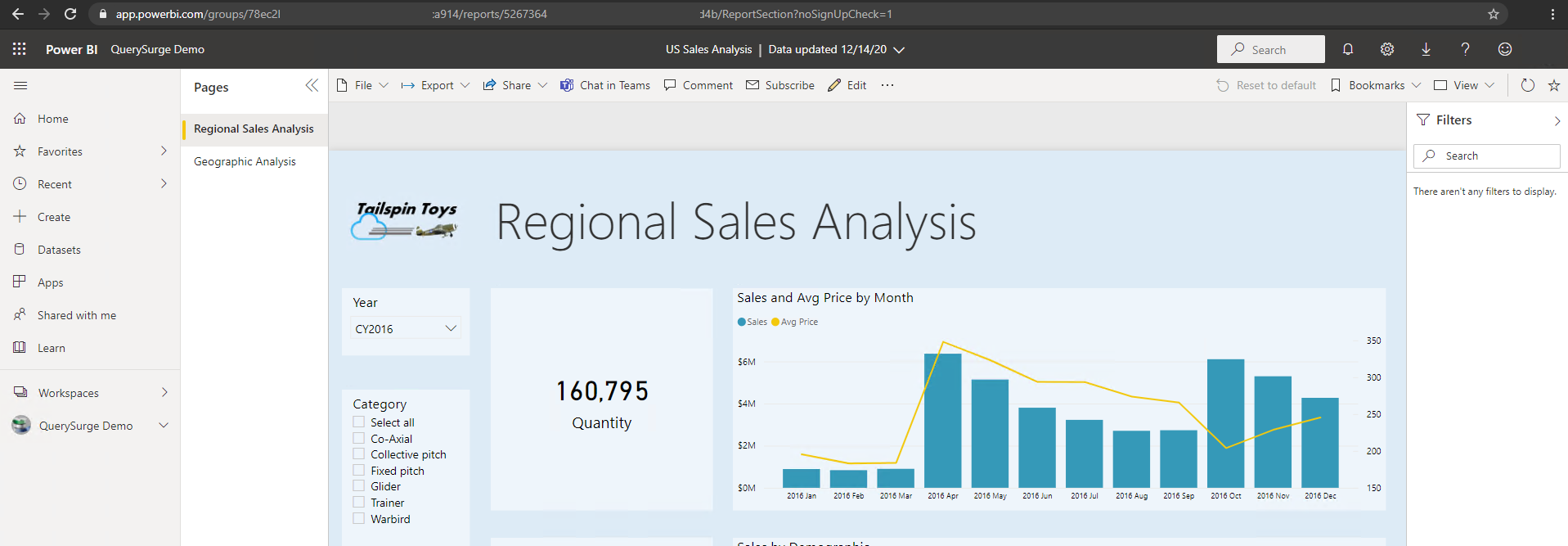Click the refresh visuals icon

pos(1527,85)
